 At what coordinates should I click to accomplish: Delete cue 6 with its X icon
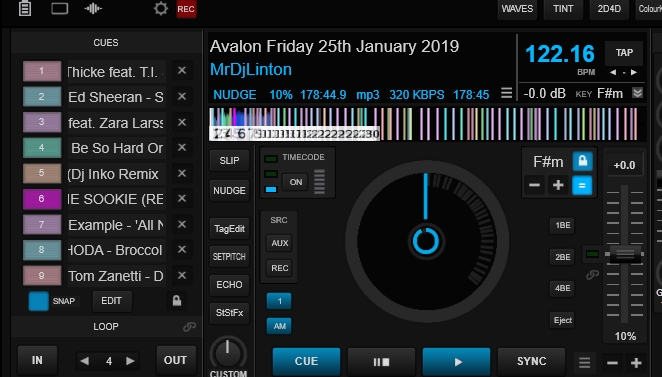pos(182,198)
